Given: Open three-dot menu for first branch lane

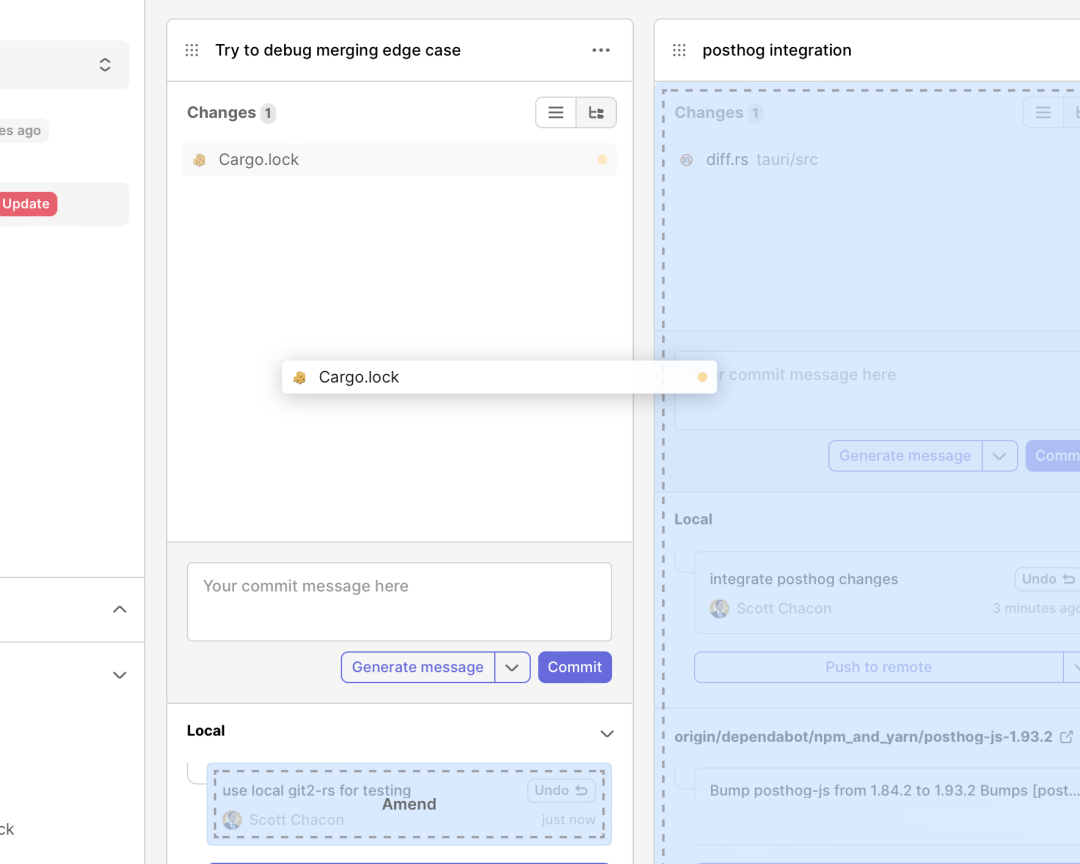Looking at the screenshot, I should coord(600,50).
